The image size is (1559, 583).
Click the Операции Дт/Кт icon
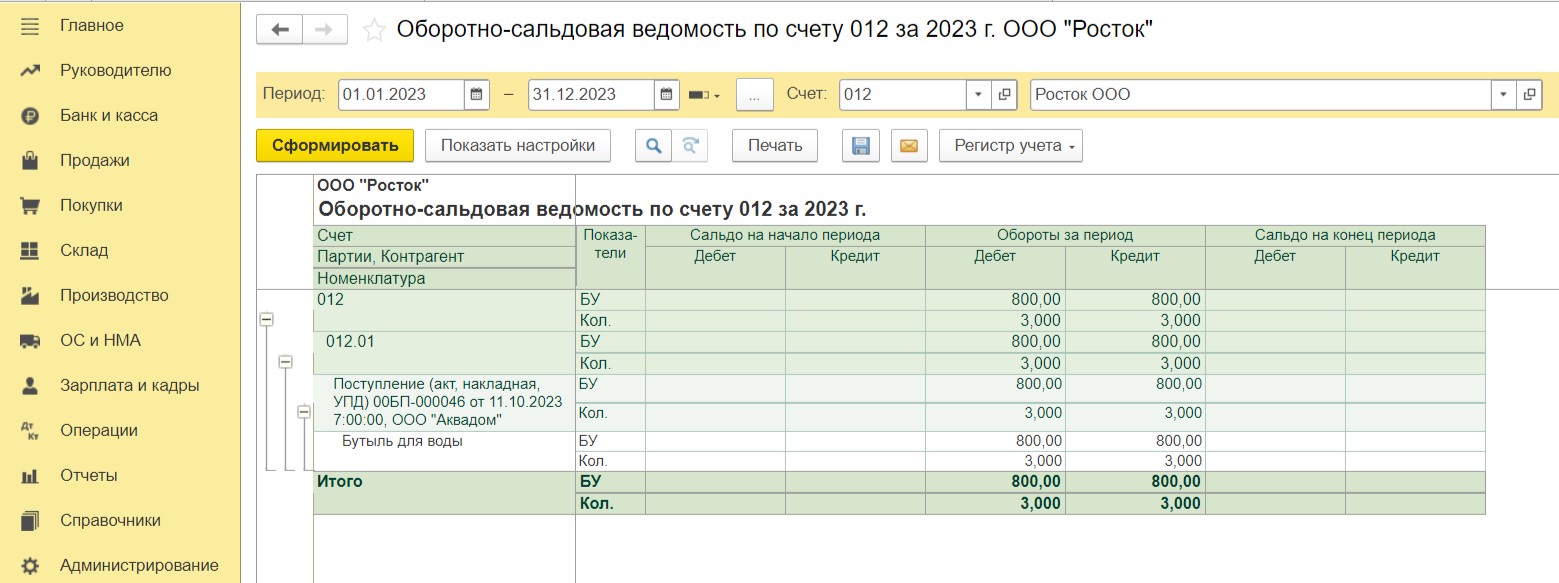(30, 431)
